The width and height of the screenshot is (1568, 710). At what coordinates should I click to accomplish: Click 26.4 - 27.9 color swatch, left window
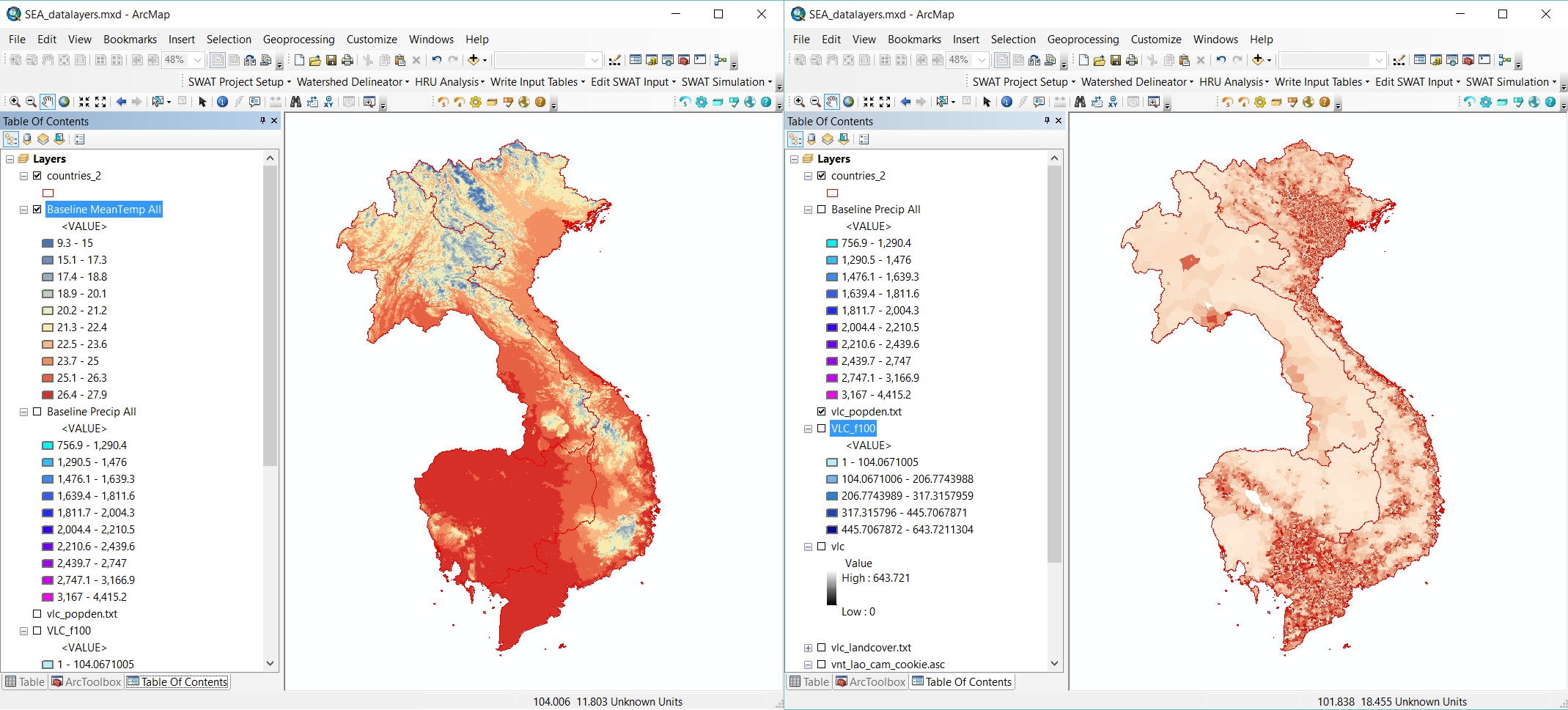(48, 395)
